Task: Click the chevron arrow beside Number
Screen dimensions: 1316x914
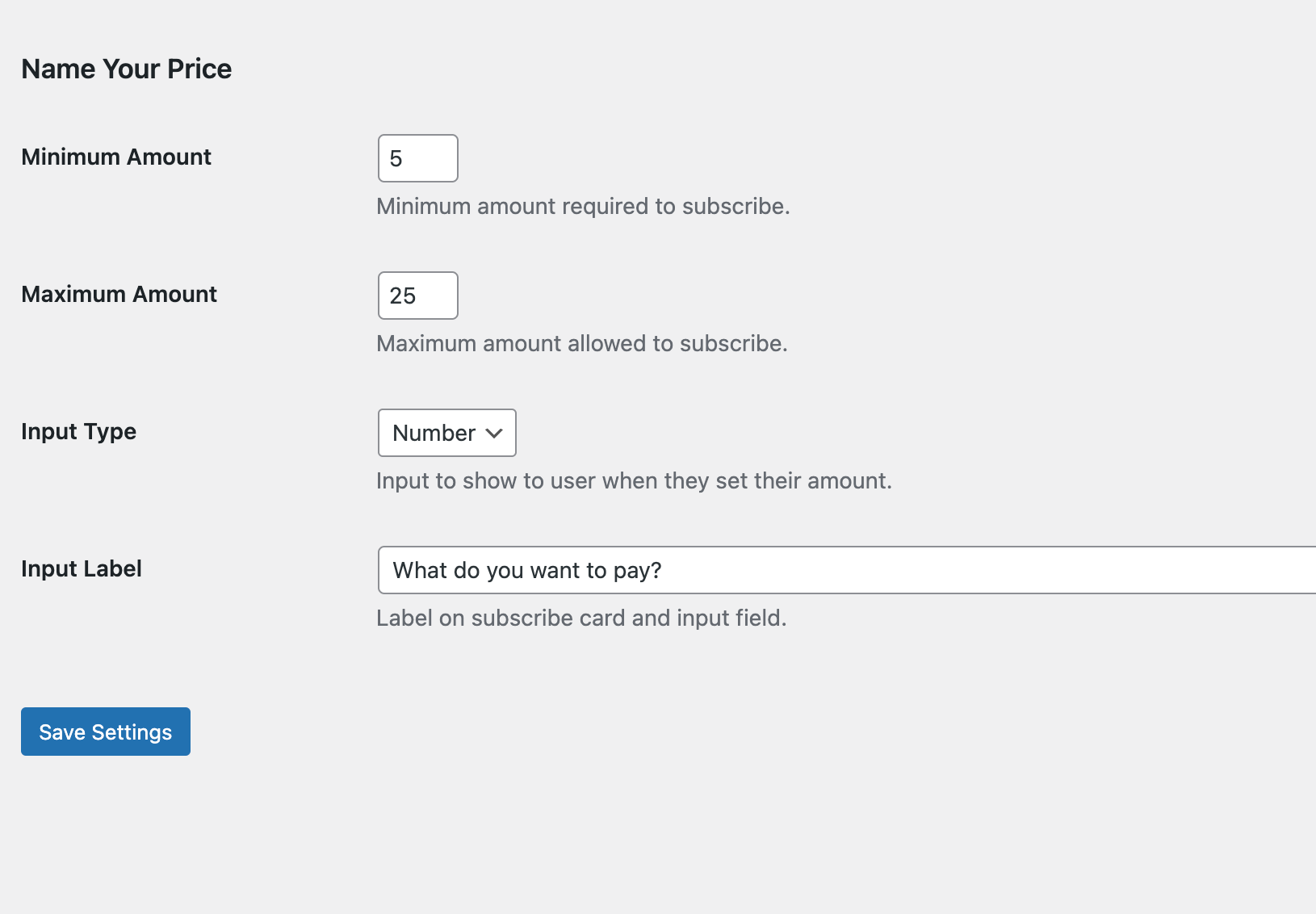Action: click(494, 434)
